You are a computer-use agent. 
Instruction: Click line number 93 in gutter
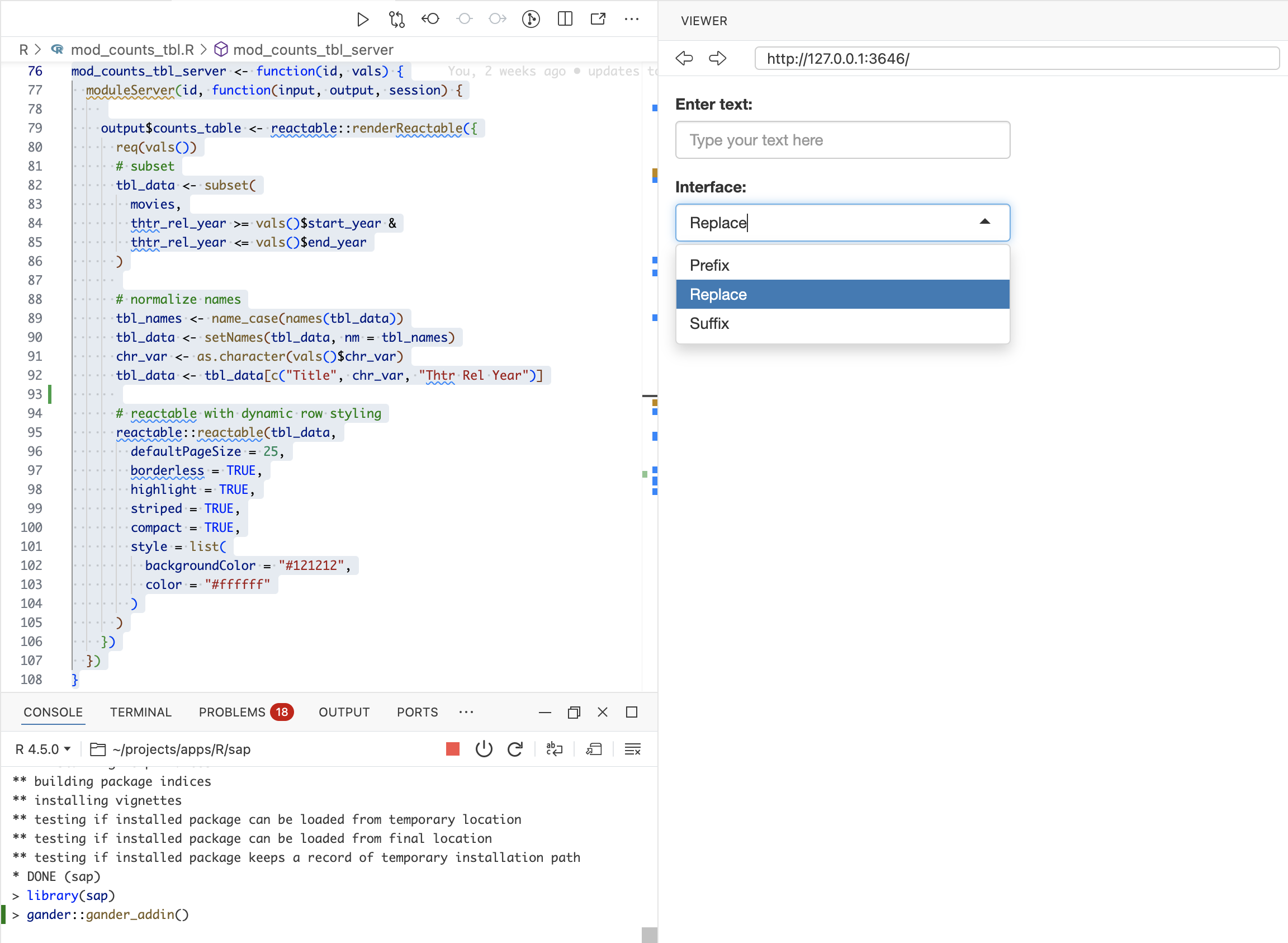35,394
